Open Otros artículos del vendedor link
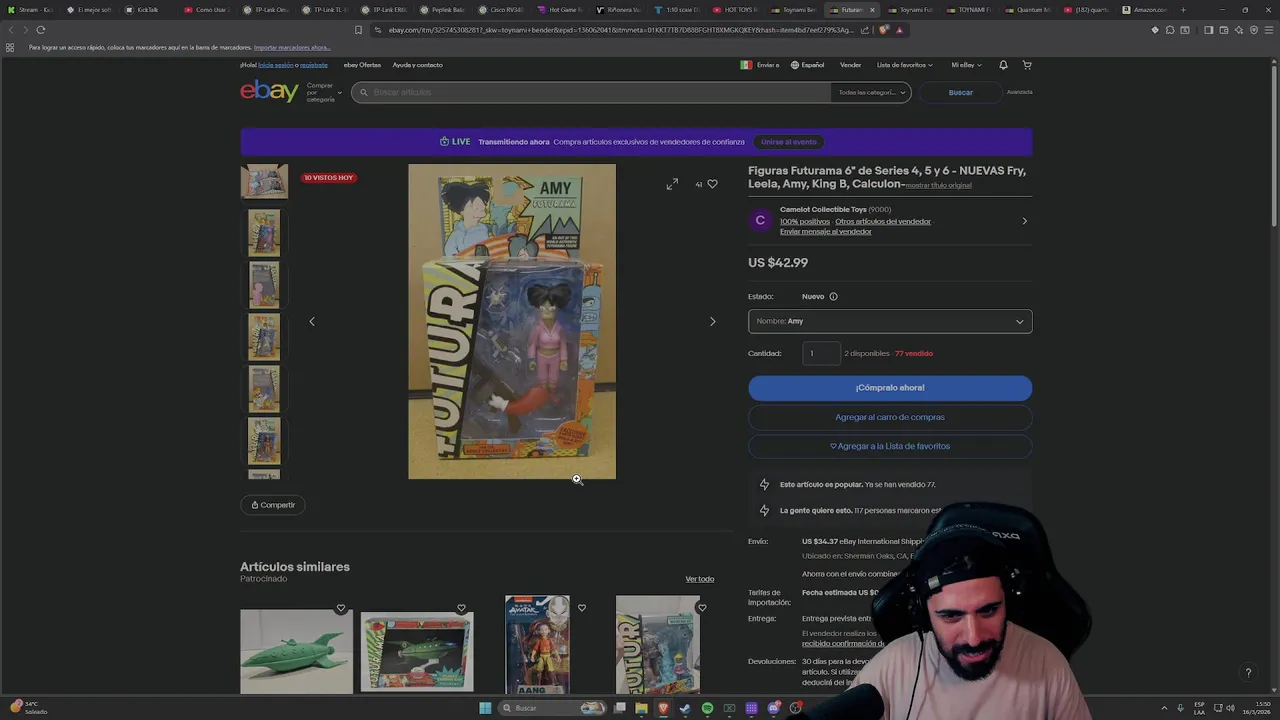 883,221
